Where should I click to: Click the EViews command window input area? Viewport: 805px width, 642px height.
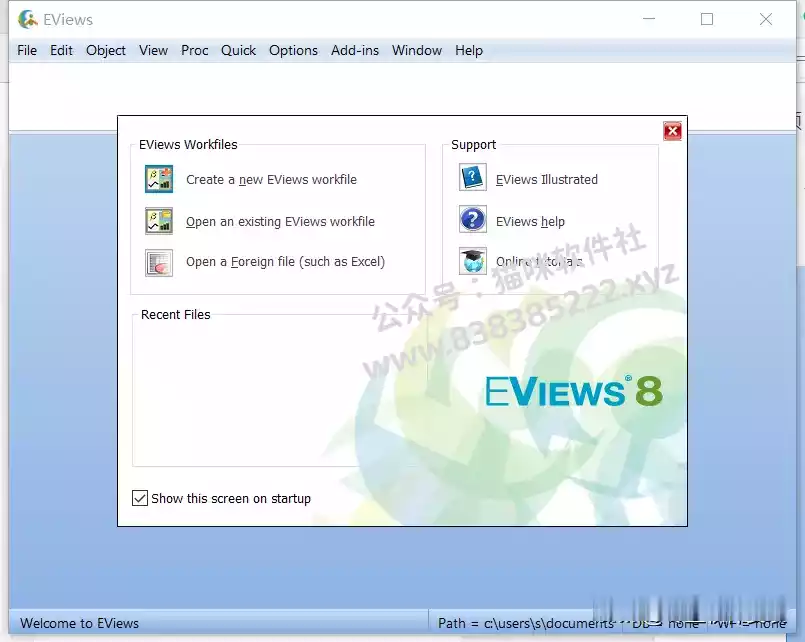click(402, 96)
